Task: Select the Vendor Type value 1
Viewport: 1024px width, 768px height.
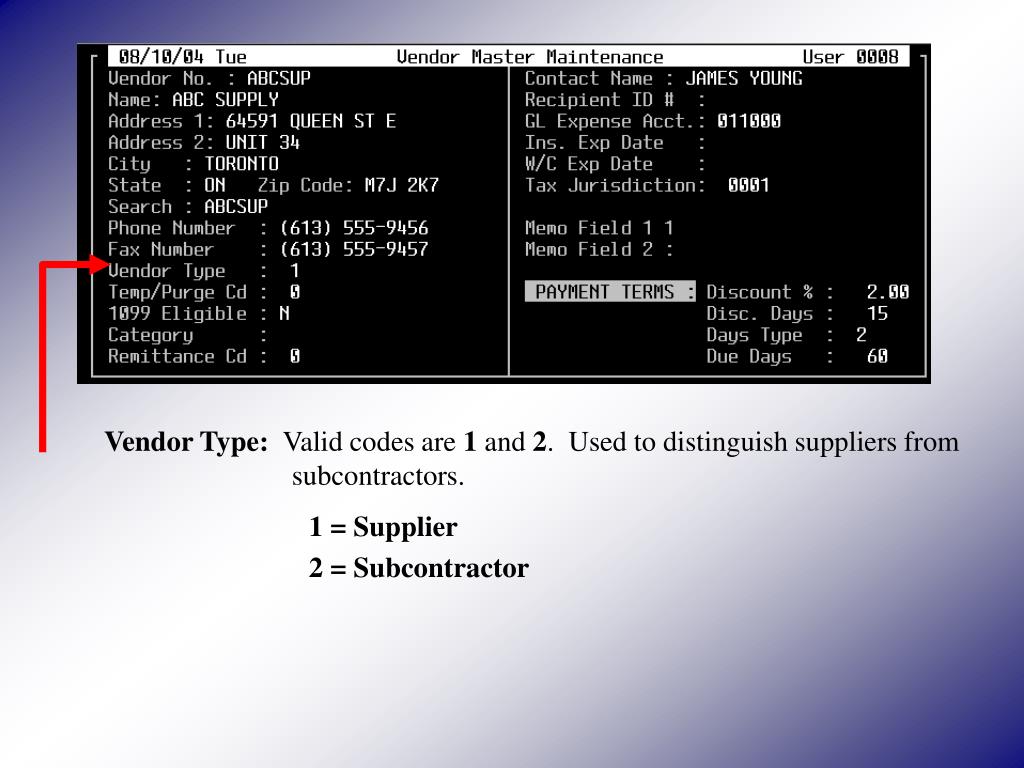Action: tap(295, 271)
